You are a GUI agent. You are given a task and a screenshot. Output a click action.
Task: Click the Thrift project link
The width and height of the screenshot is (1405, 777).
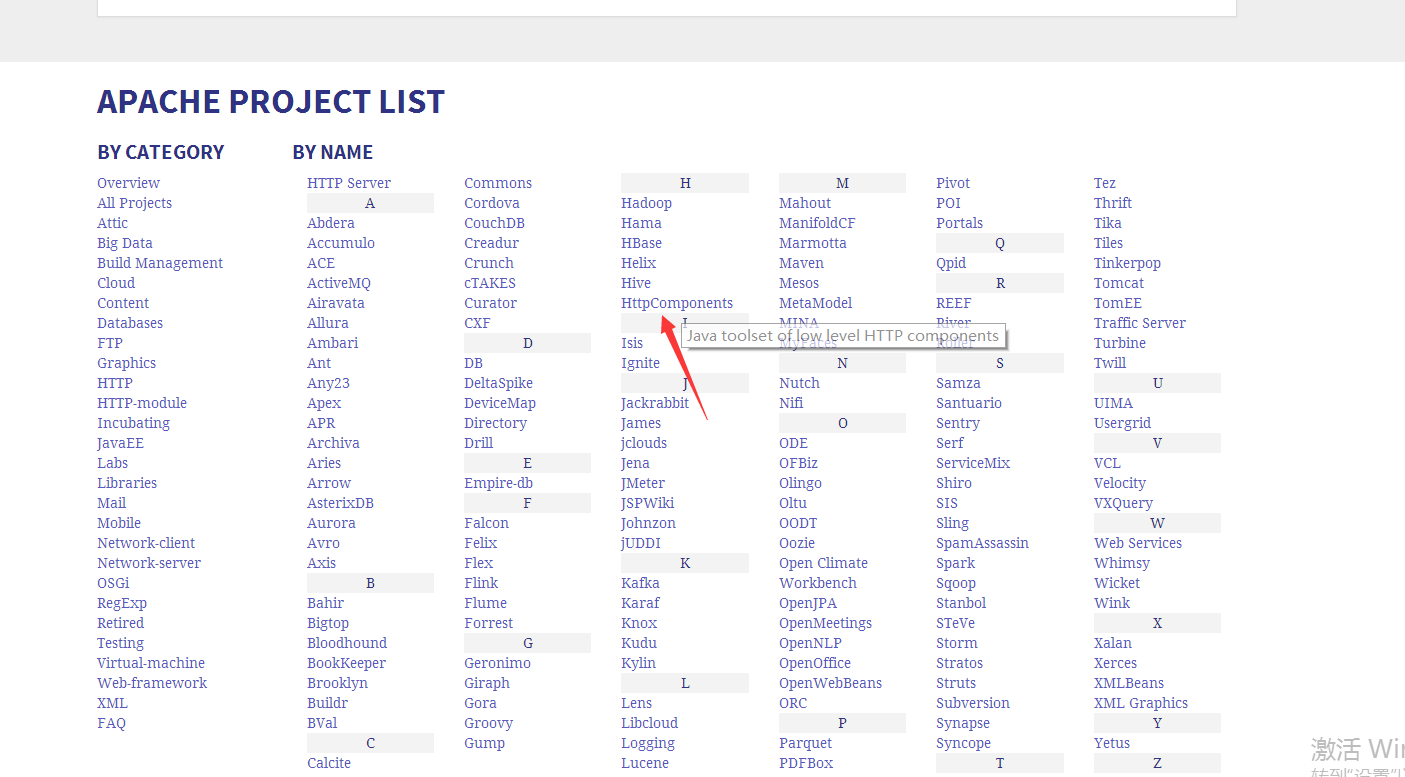coord(1113,203)
